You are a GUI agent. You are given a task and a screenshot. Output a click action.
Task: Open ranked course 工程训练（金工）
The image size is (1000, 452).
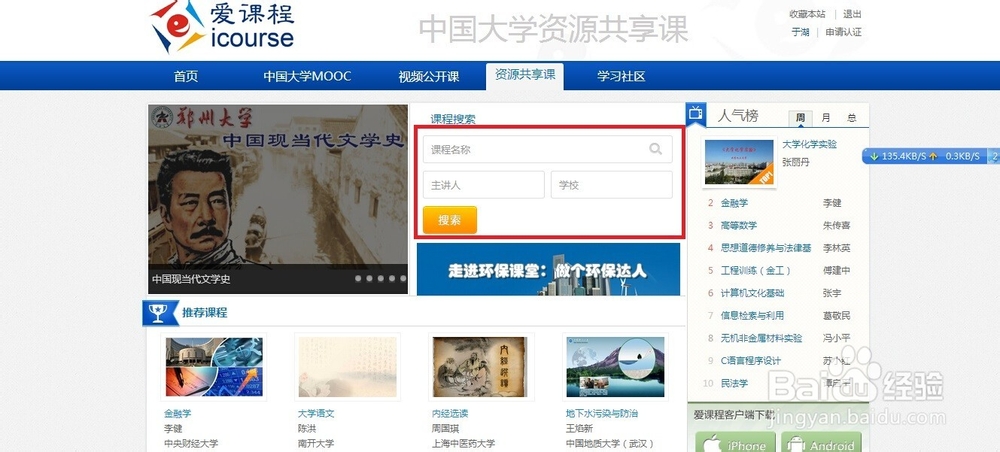coord(756,270)
